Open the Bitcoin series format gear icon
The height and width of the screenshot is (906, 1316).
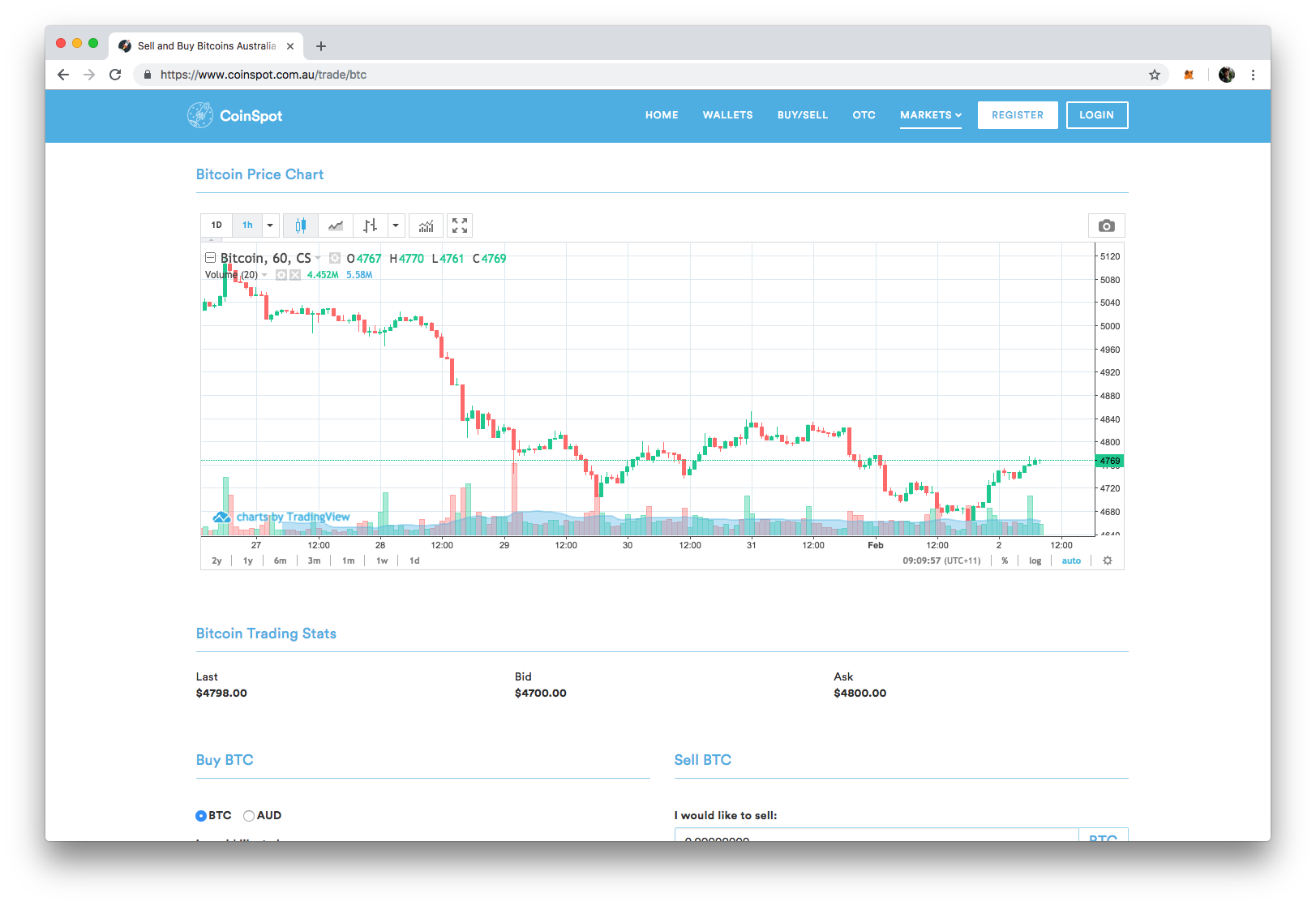(x=335, y=258)
